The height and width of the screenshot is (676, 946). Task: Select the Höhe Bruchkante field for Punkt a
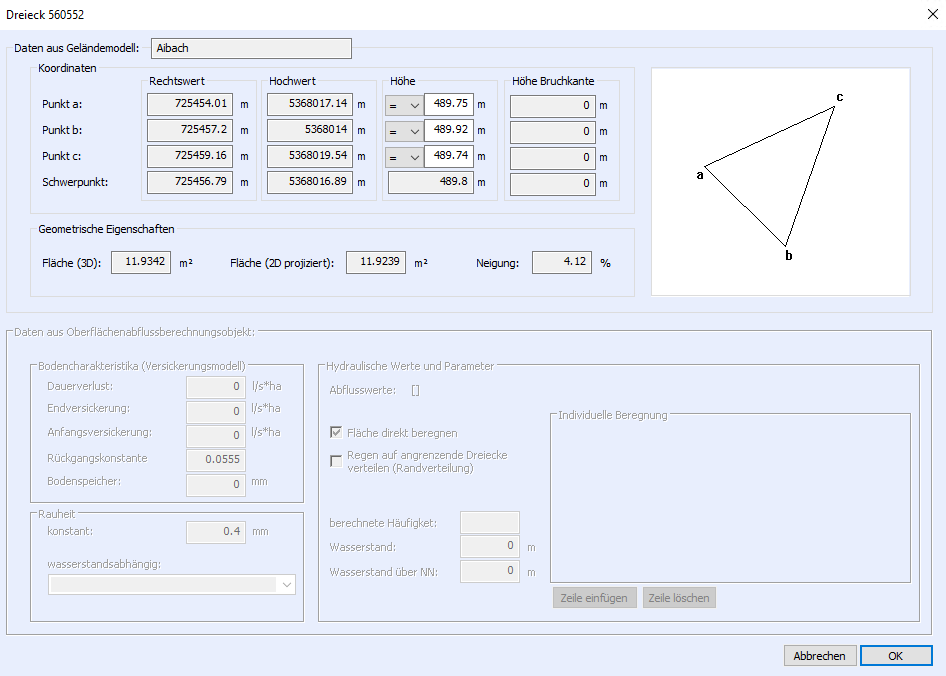553,105
